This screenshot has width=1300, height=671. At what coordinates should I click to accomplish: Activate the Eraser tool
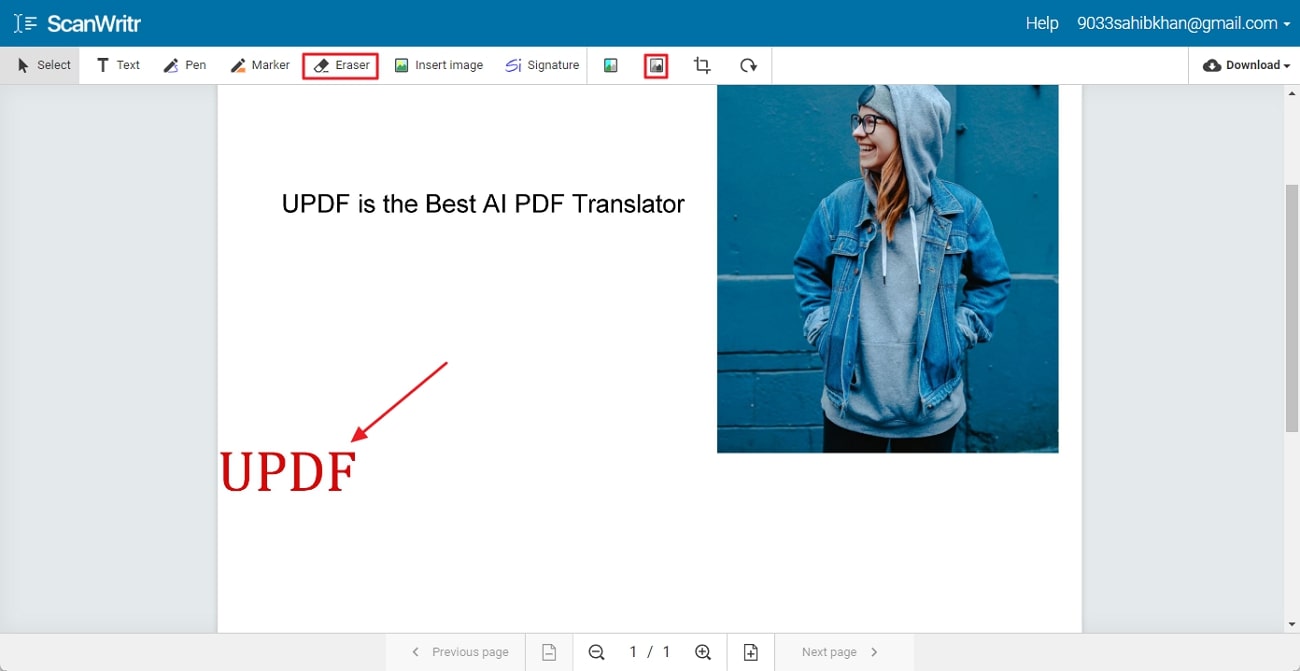tap(340, 65)
